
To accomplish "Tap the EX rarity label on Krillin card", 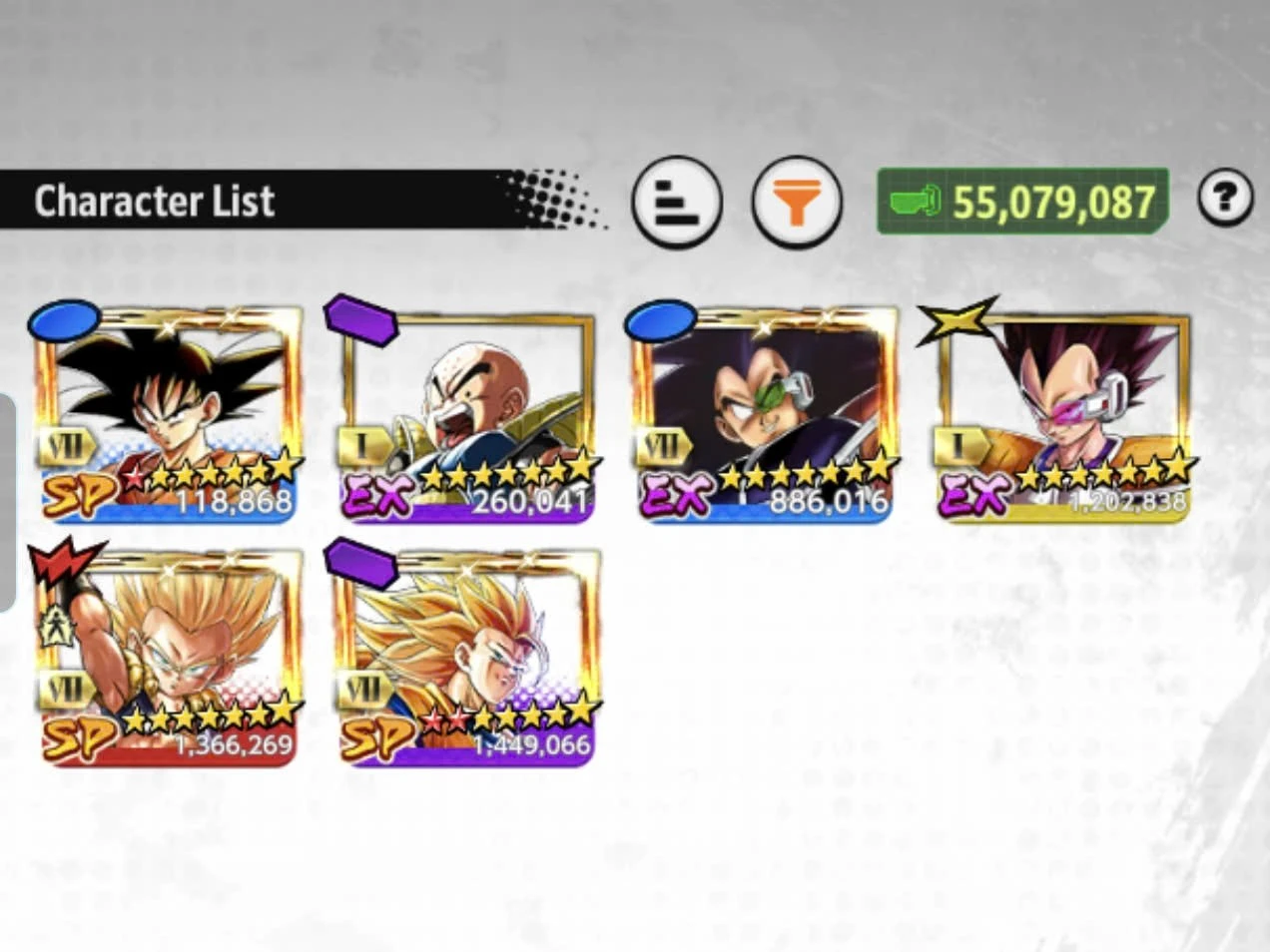I will click(x=376, y=496).
